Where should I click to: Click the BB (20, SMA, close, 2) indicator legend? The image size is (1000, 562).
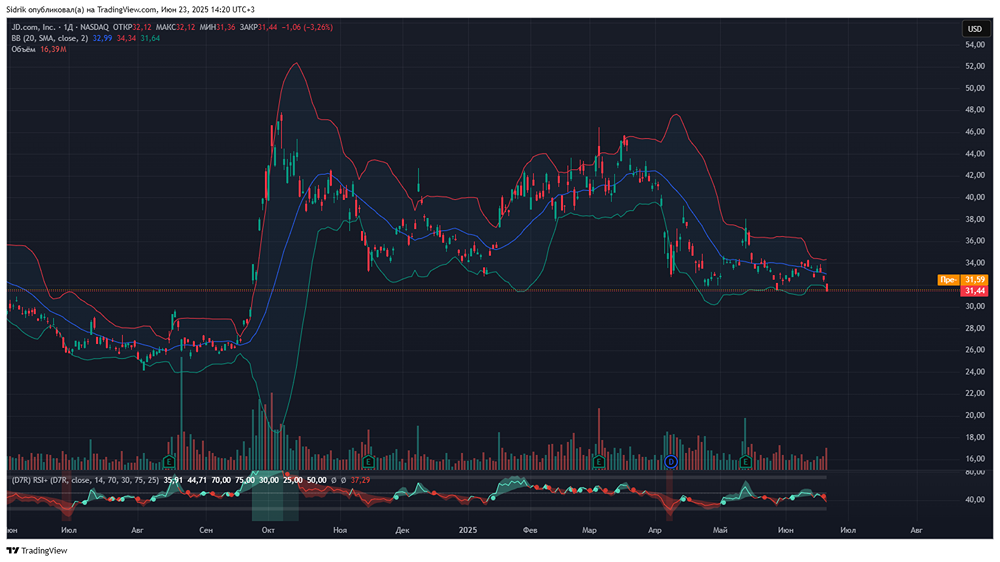(x=49, y=38)
